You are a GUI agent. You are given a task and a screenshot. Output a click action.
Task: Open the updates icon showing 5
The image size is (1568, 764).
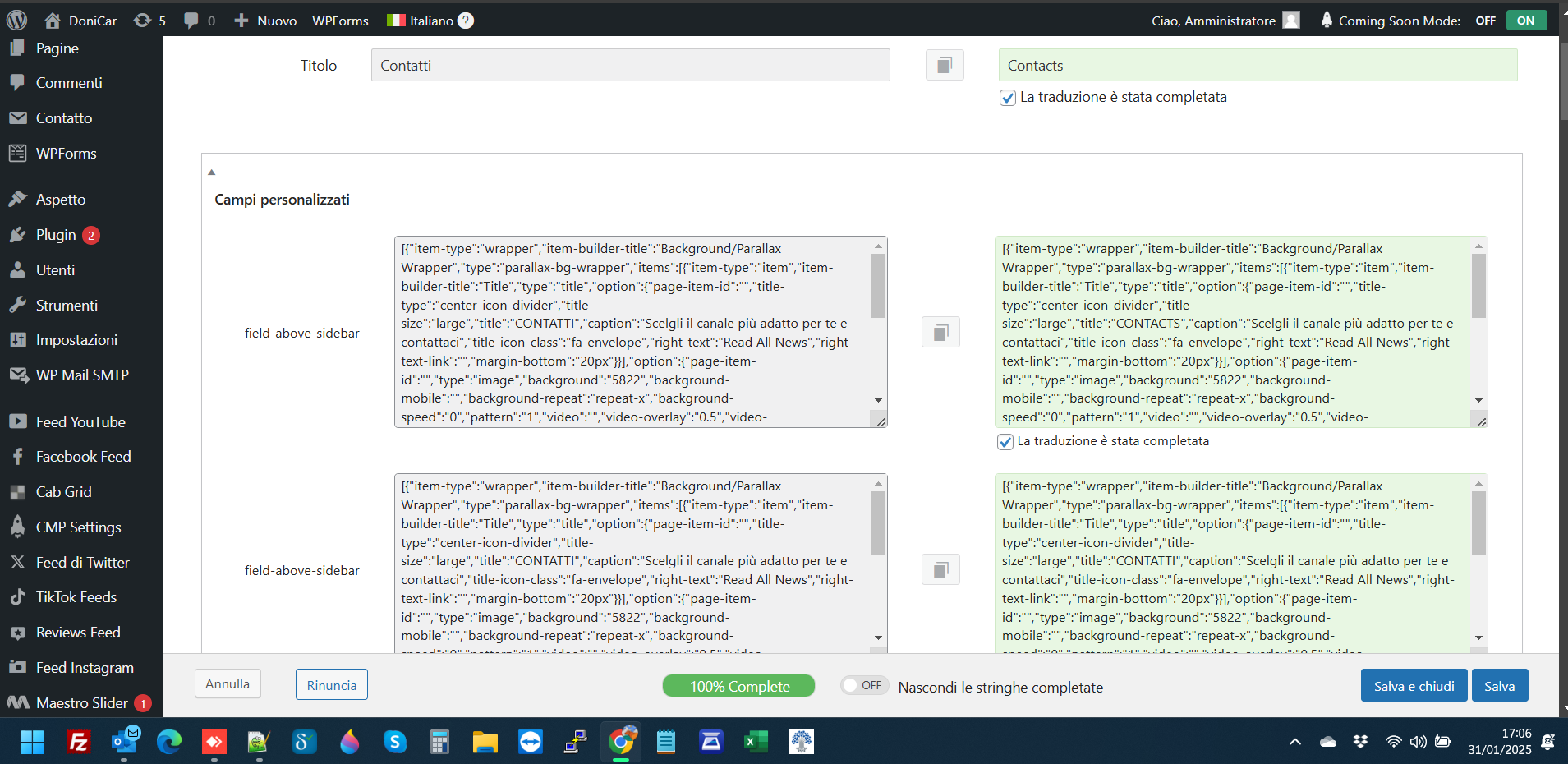coord(149,21)
